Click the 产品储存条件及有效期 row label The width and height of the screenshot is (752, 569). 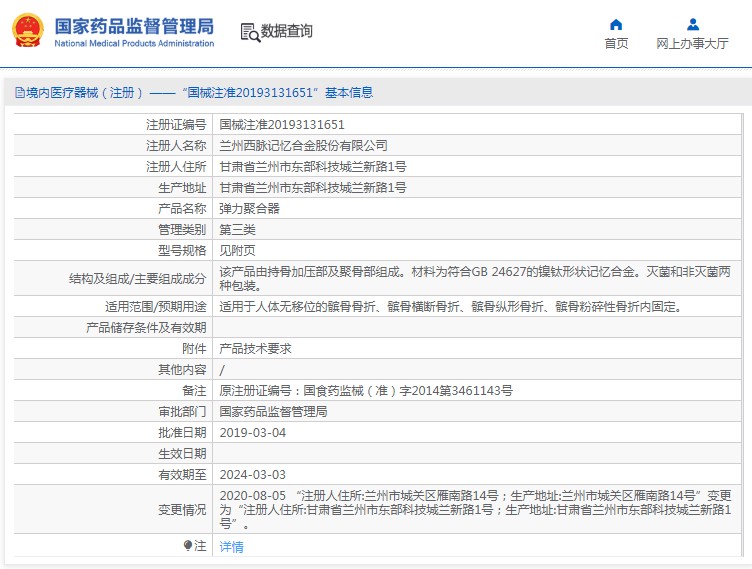pyautogui.click(x=146, y=328)
